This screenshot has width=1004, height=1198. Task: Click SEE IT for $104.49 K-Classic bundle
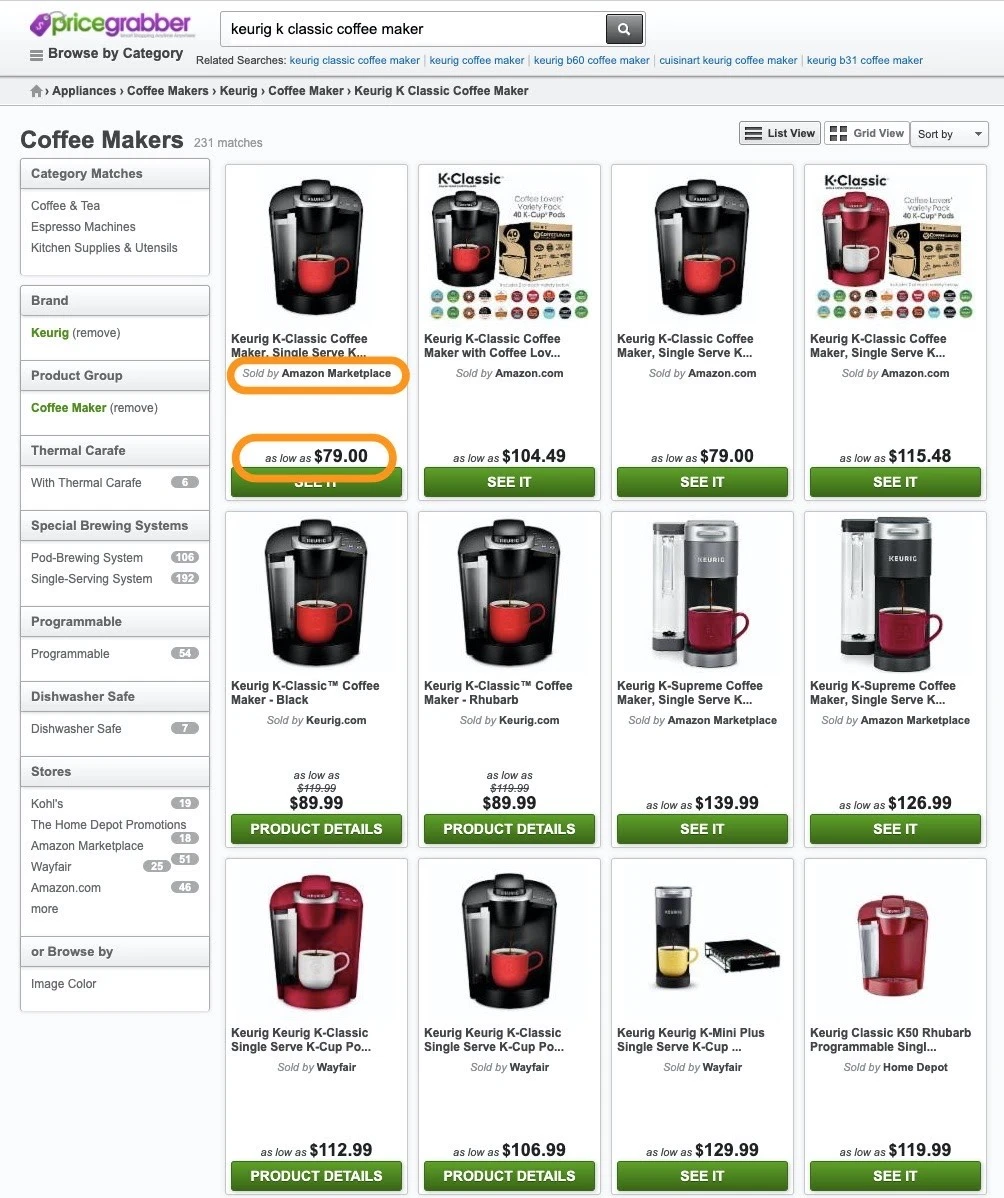[509, 482]
